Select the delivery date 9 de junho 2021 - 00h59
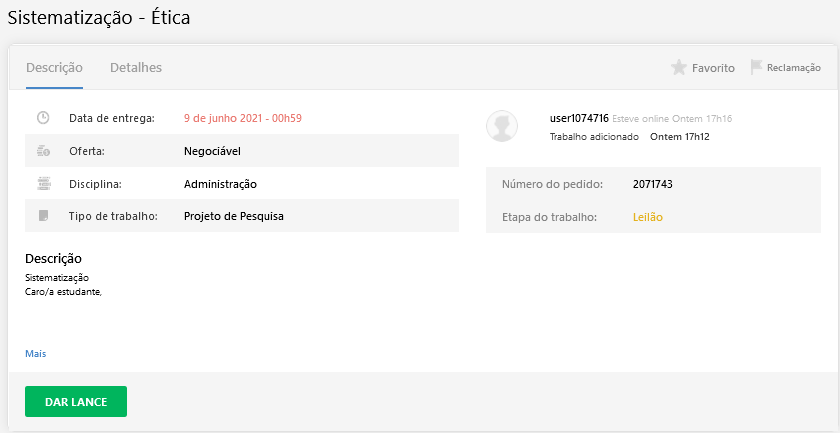The width and height of the screenshot is (840, 433). click(x=243, y=118)
